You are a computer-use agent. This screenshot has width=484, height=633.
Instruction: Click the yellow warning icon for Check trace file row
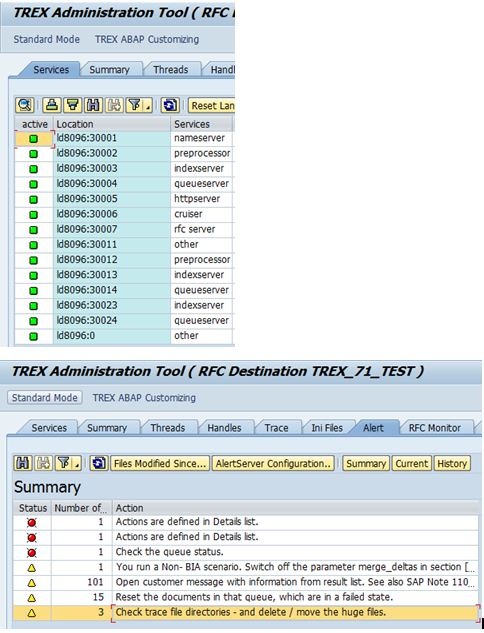pyautogui.click(x=32, y=613)
